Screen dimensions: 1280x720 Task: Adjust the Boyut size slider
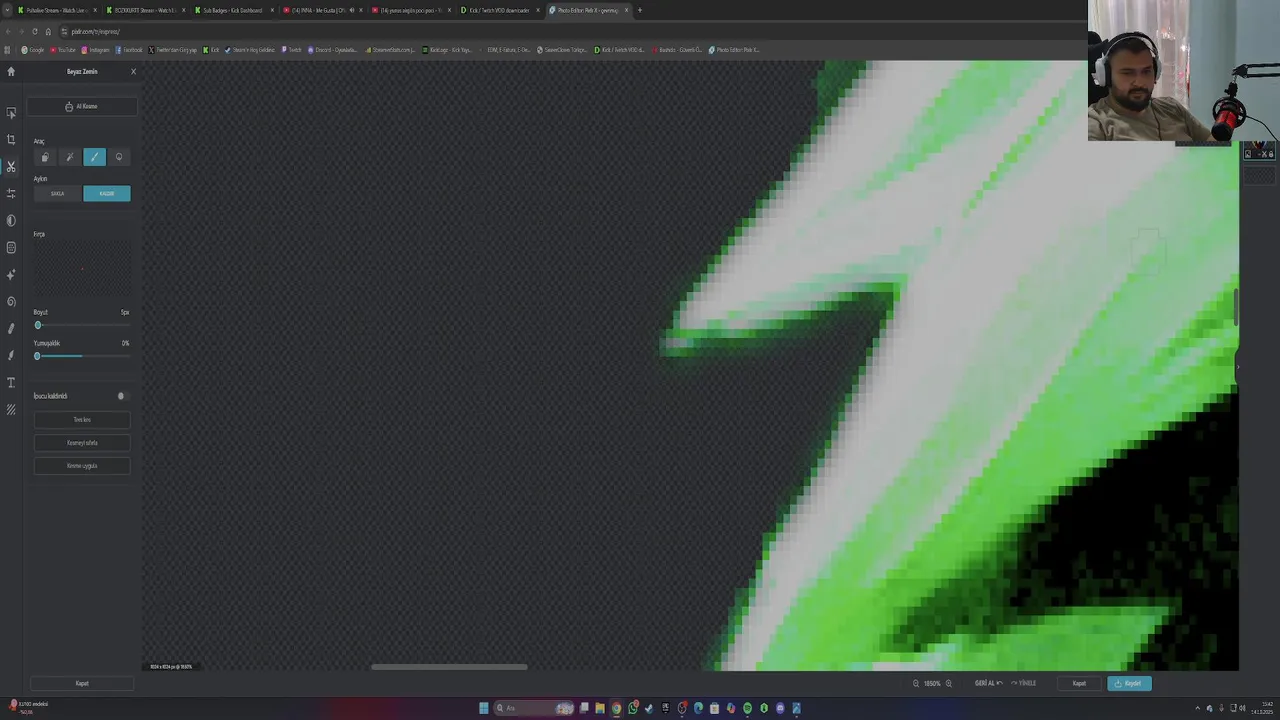pyautogui.click(x=82, y=325)
